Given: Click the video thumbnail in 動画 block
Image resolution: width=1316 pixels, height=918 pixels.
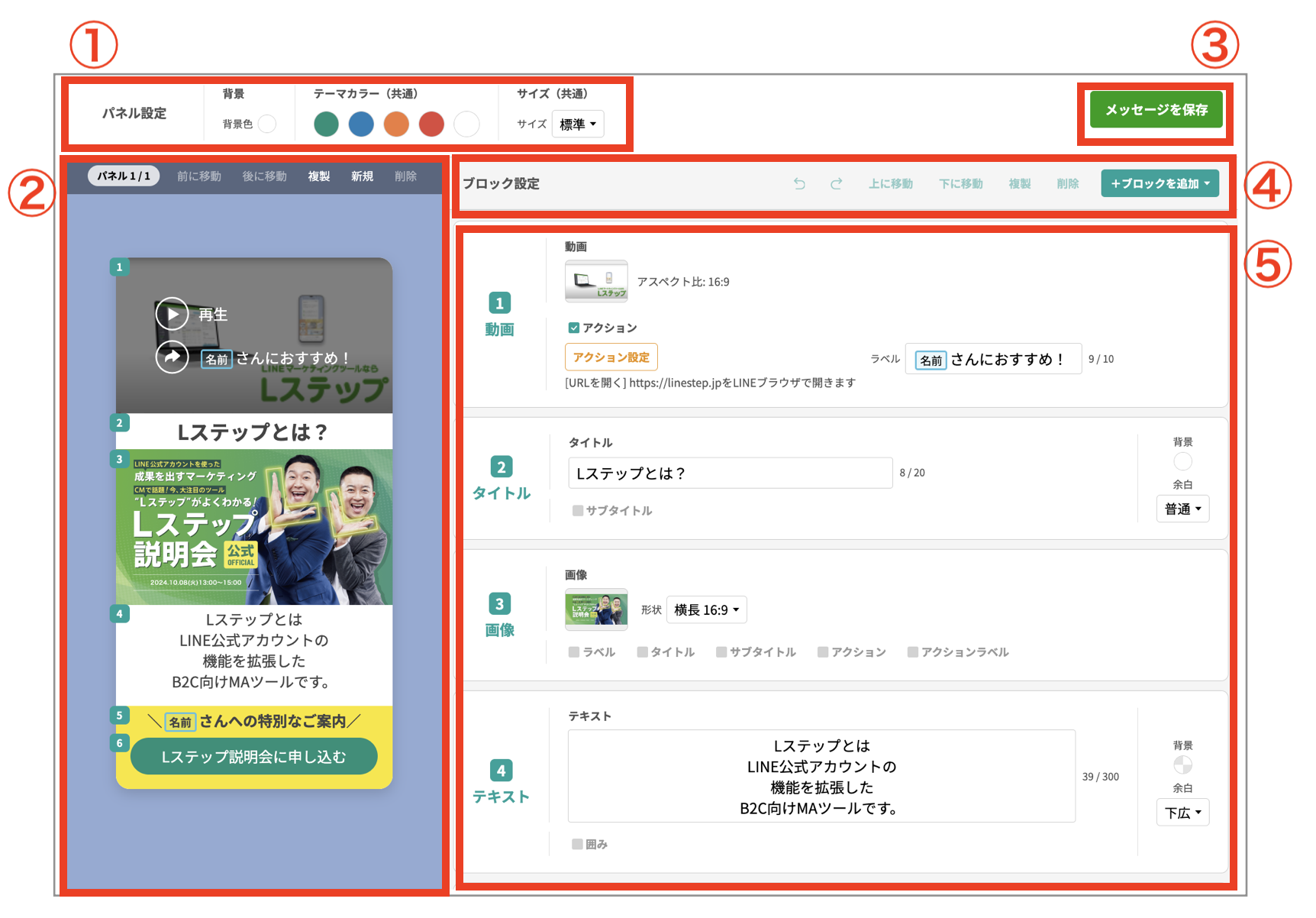Looking at the screenshot, I should click(x=596, y=281).
